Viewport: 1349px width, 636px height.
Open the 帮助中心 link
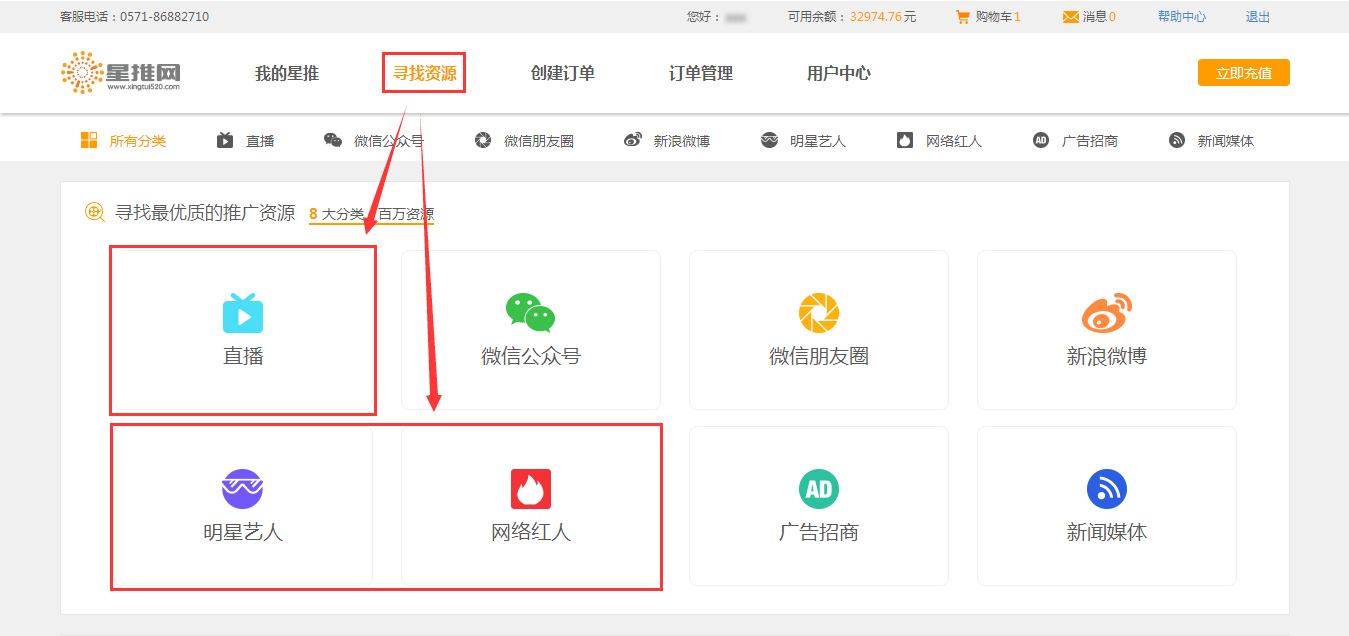1182,17
